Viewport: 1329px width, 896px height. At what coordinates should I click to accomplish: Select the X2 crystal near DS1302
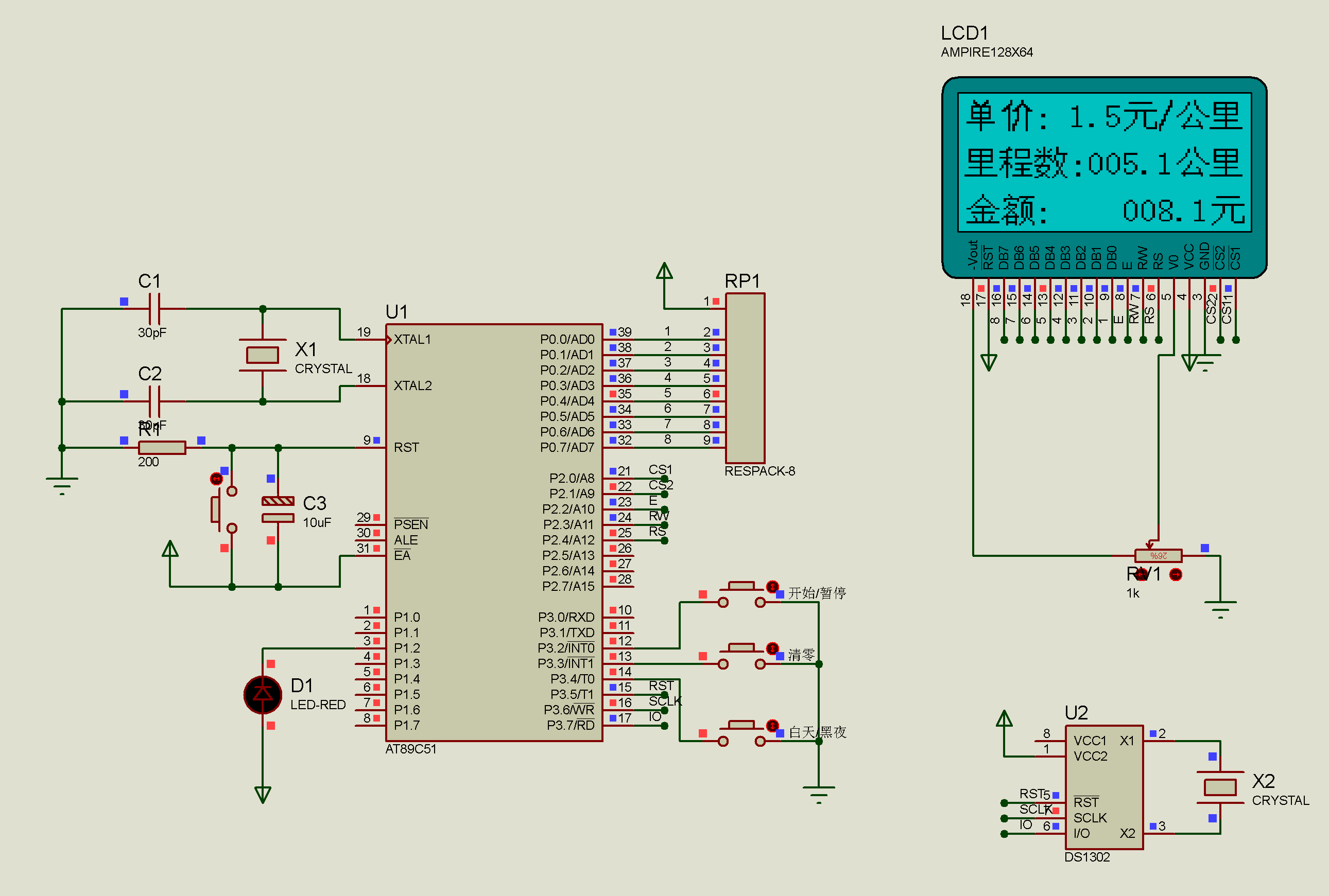pos(1220,787)
